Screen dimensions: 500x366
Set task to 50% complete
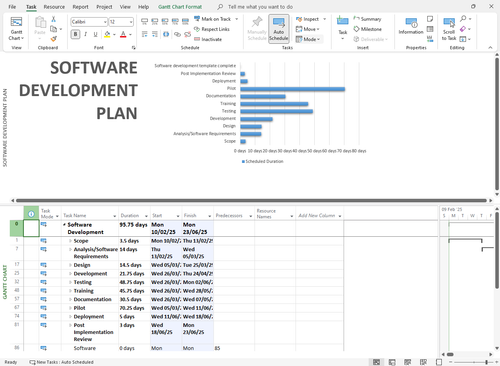click(x=165, y=22)
